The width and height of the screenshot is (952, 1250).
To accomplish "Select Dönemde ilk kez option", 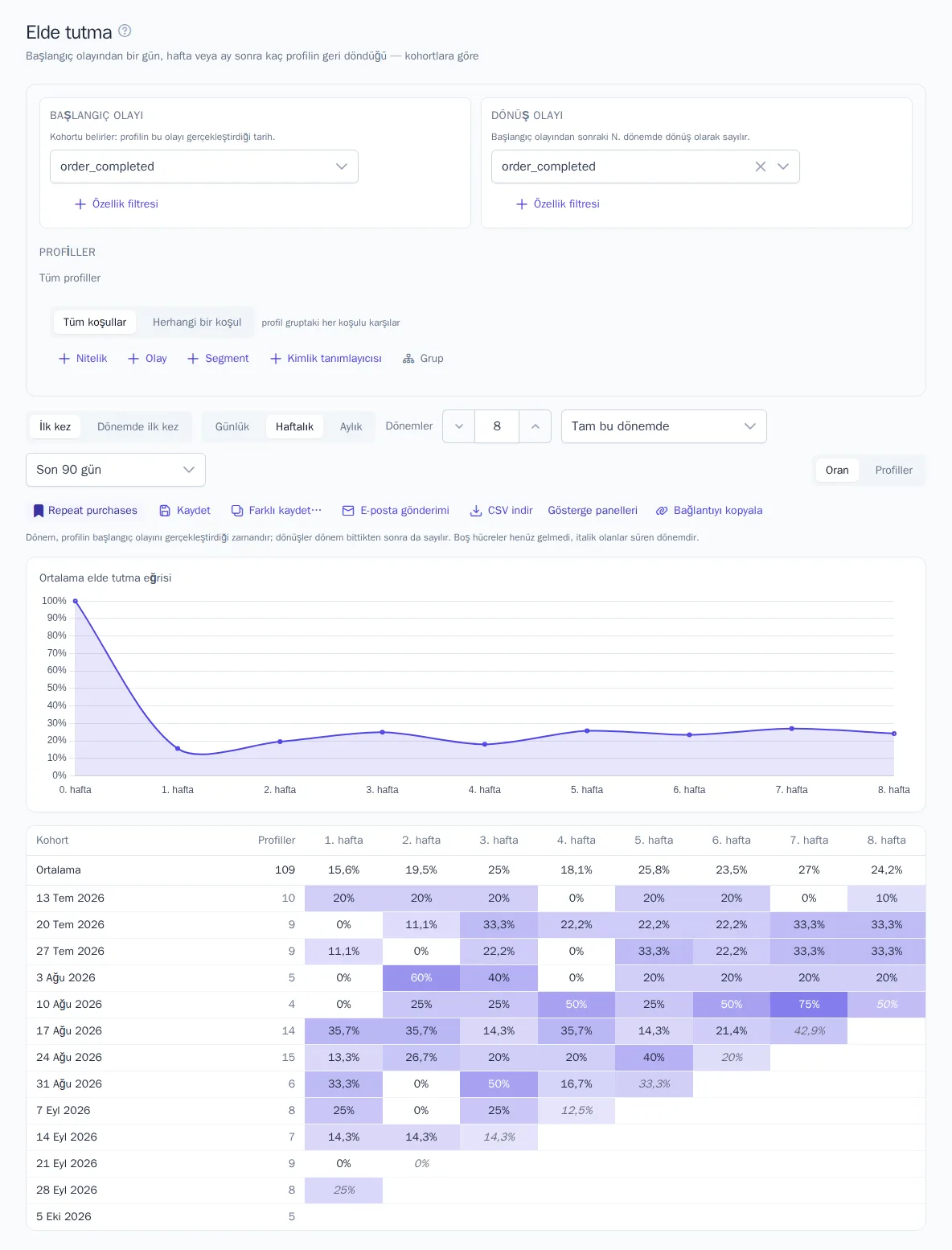I will (x=138, y=427).
